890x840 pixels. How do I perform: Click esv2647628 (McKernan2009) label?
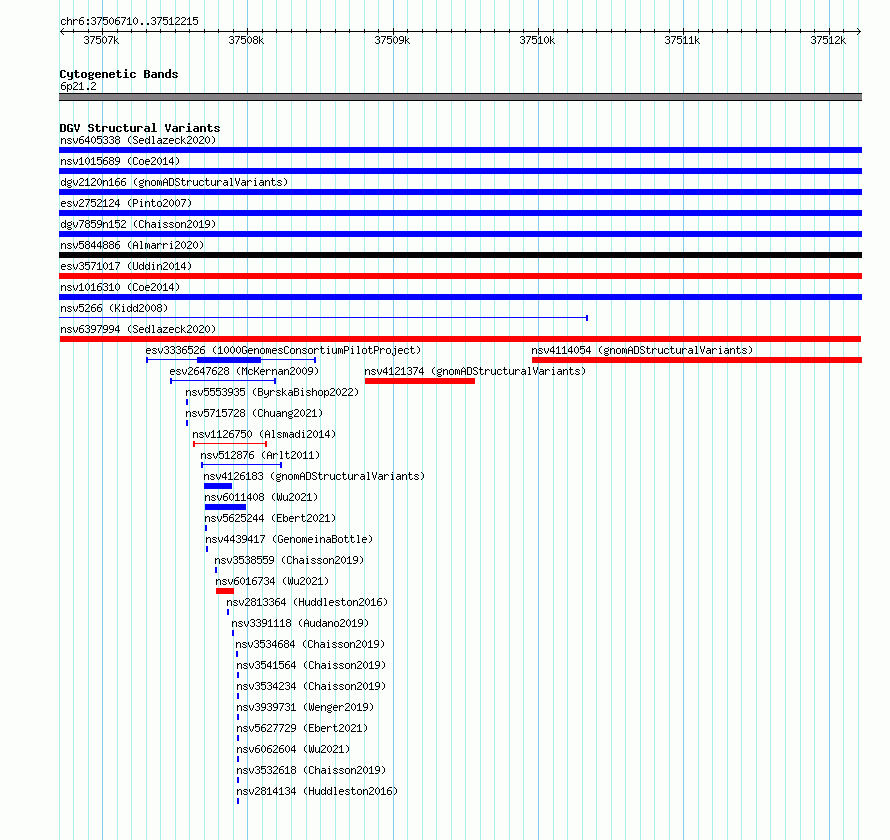coord(244,371)
